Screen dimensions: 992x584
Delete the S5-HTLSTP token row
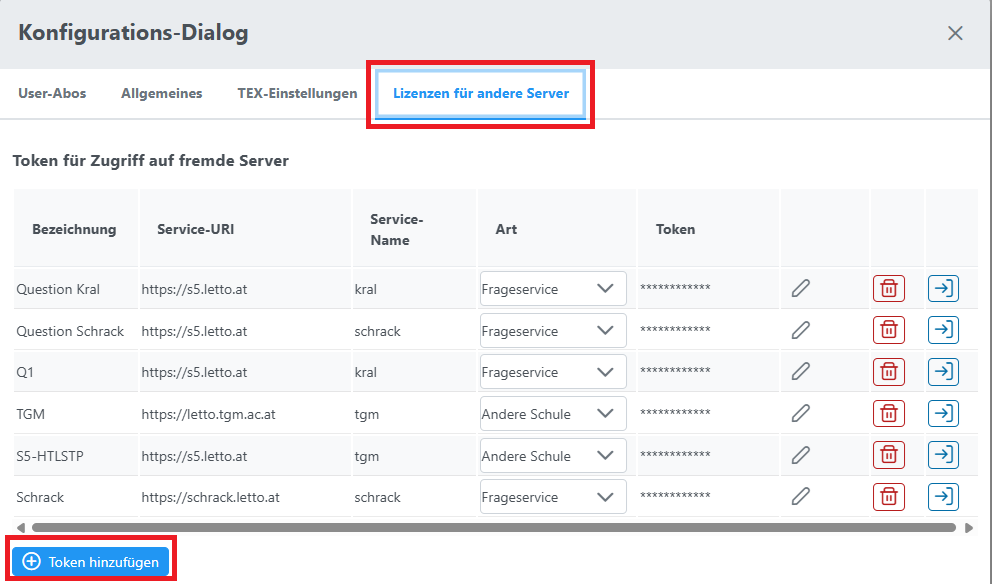click(888, 455)
